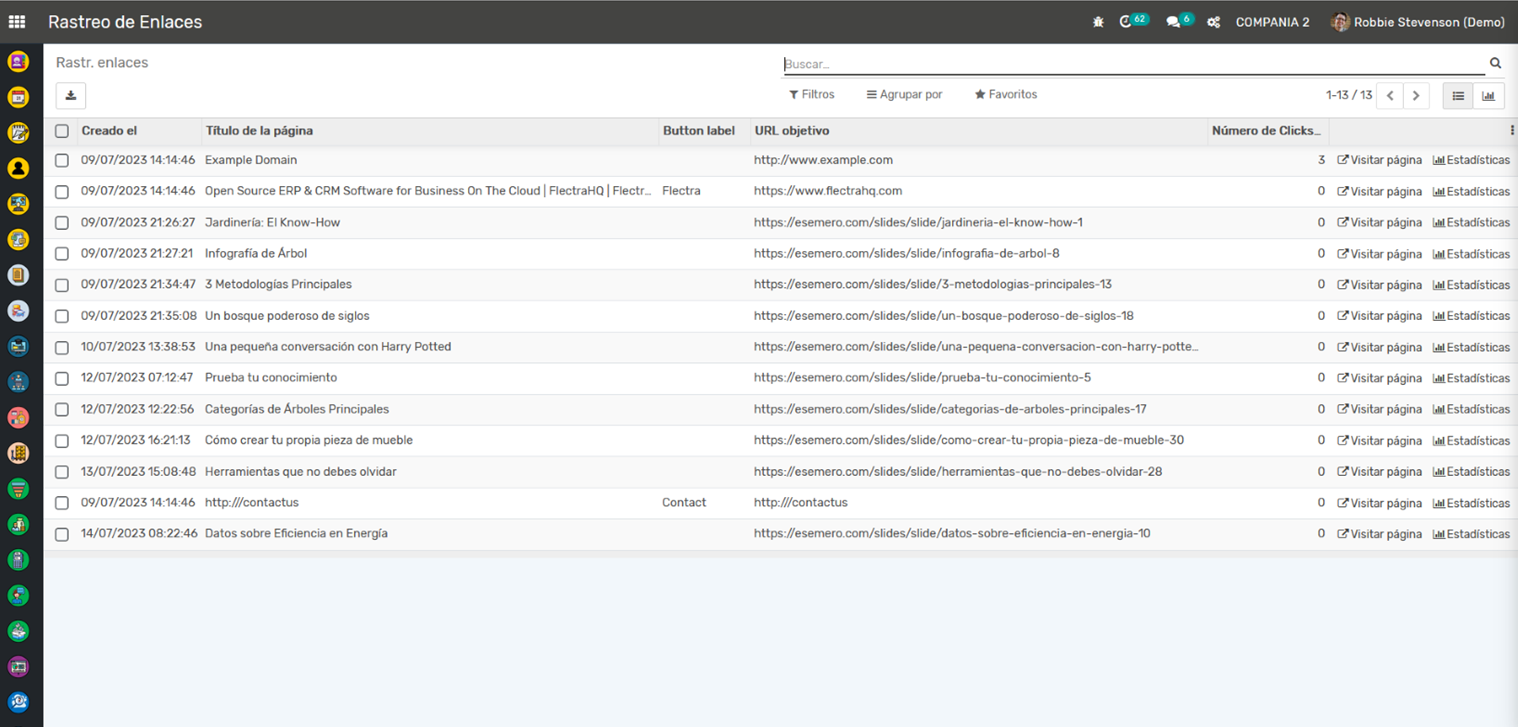This screenshot has height=727, width=1518.
Task: Check the http:///contactus row checkbox
Action: pos(62,503)
